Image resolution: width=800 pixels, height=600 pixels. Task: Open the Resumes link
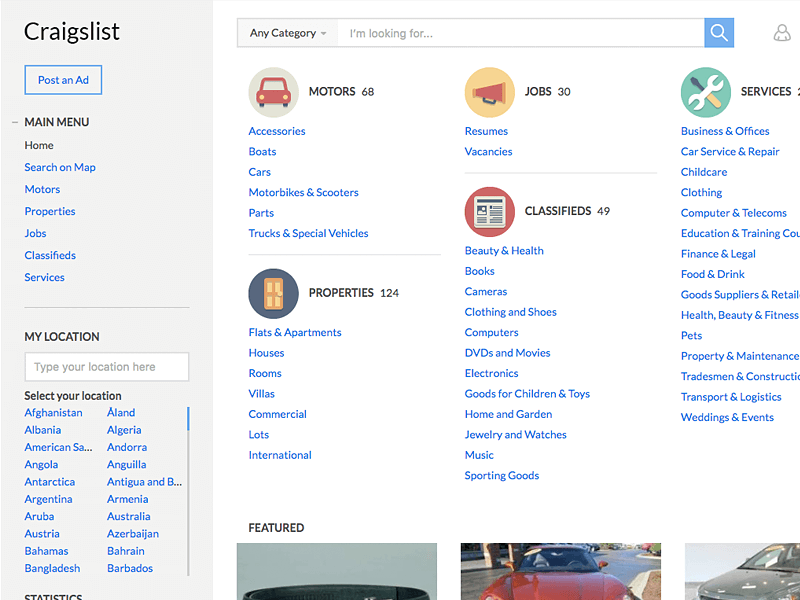click(486, 131)
